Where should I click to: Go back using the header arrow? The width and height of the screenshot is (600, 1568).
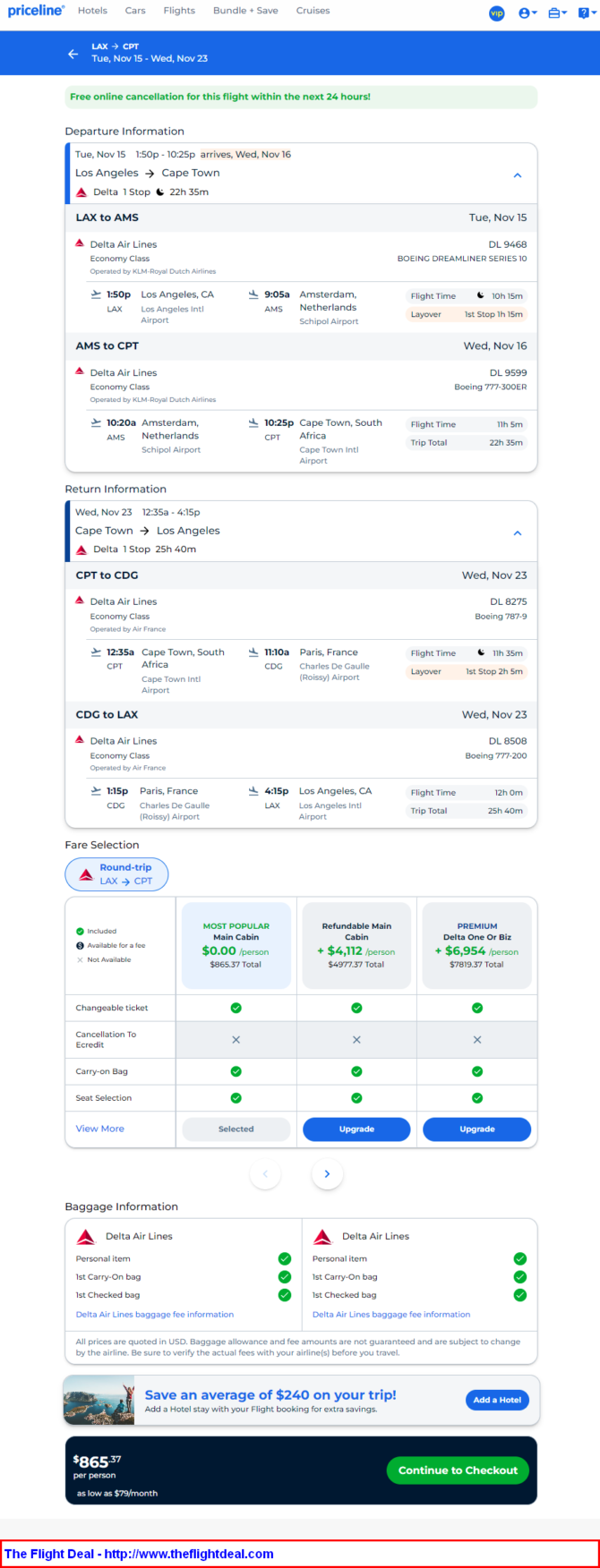click(73, 54)
